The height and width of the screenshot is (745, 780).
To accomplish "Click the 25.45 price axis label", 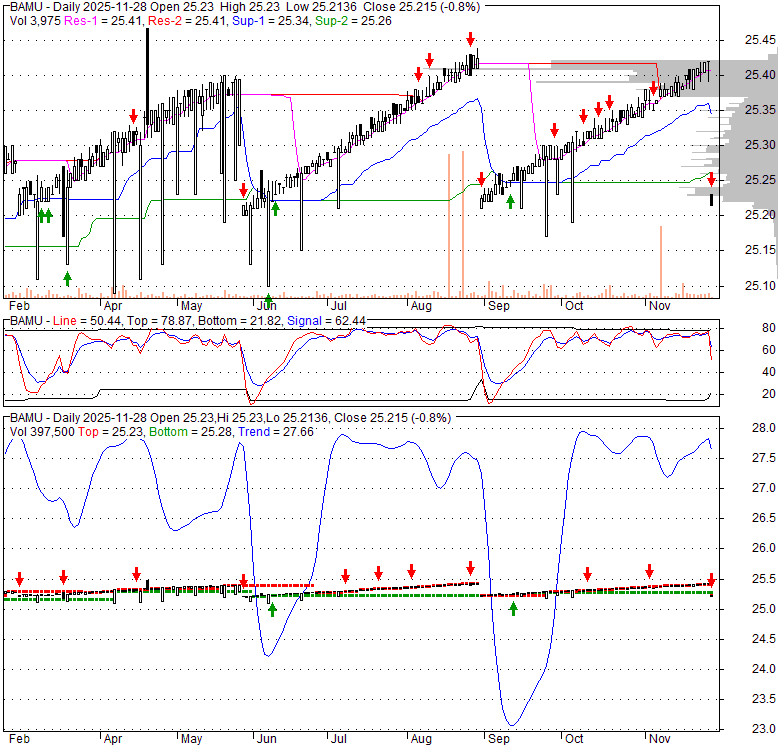I will point(760,40).
